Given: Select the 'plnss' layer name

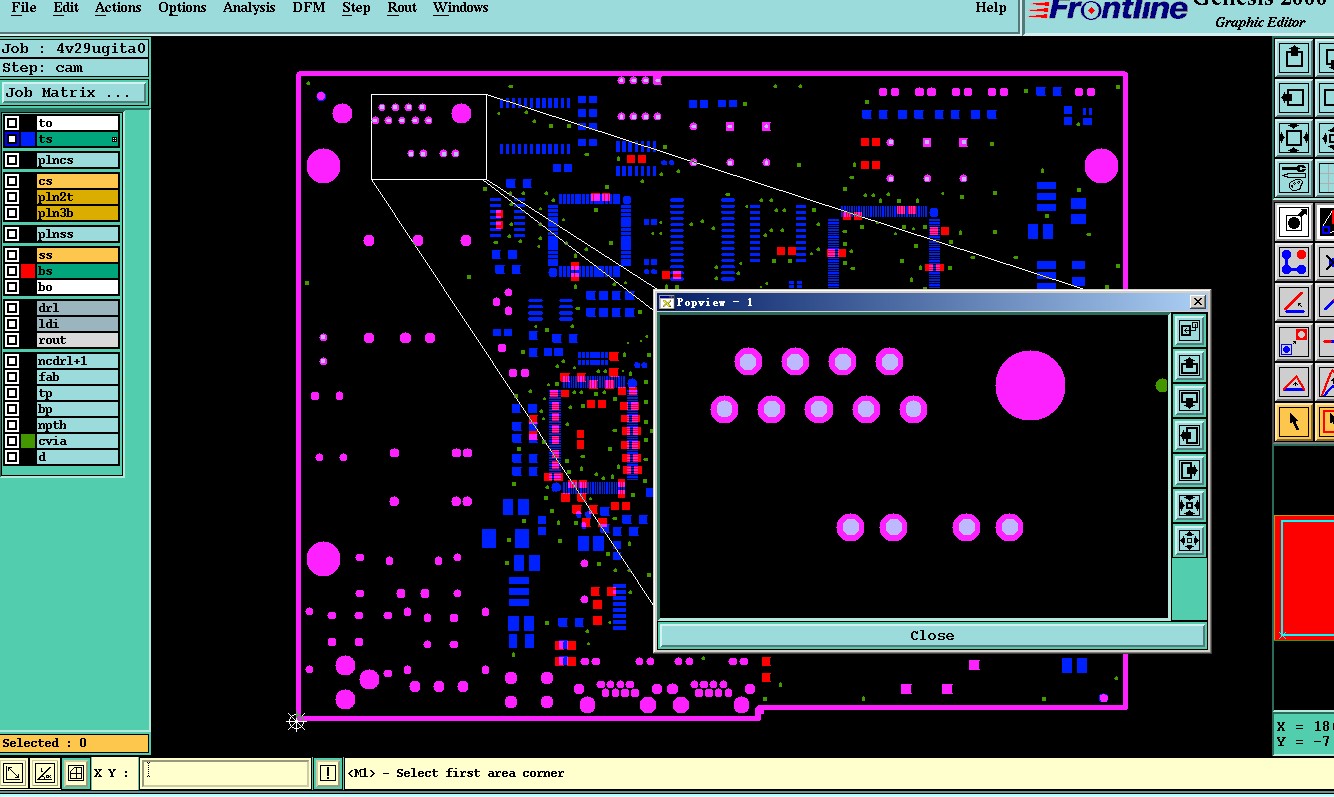Looking at the screenshot, I should (x=77, y=234).
